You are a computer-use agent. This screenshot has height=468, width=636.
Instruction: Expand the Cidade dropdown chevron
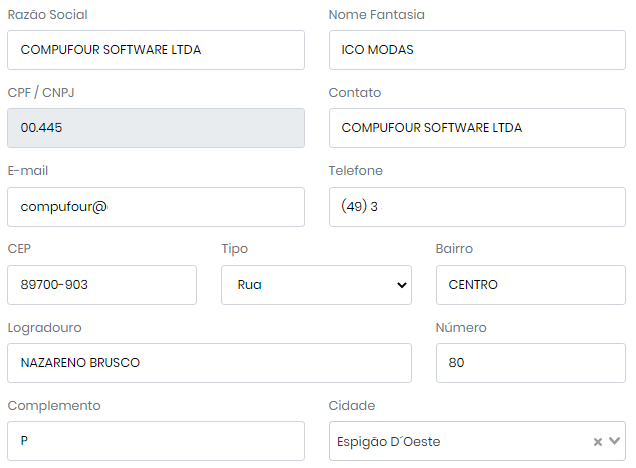(614, 441)
